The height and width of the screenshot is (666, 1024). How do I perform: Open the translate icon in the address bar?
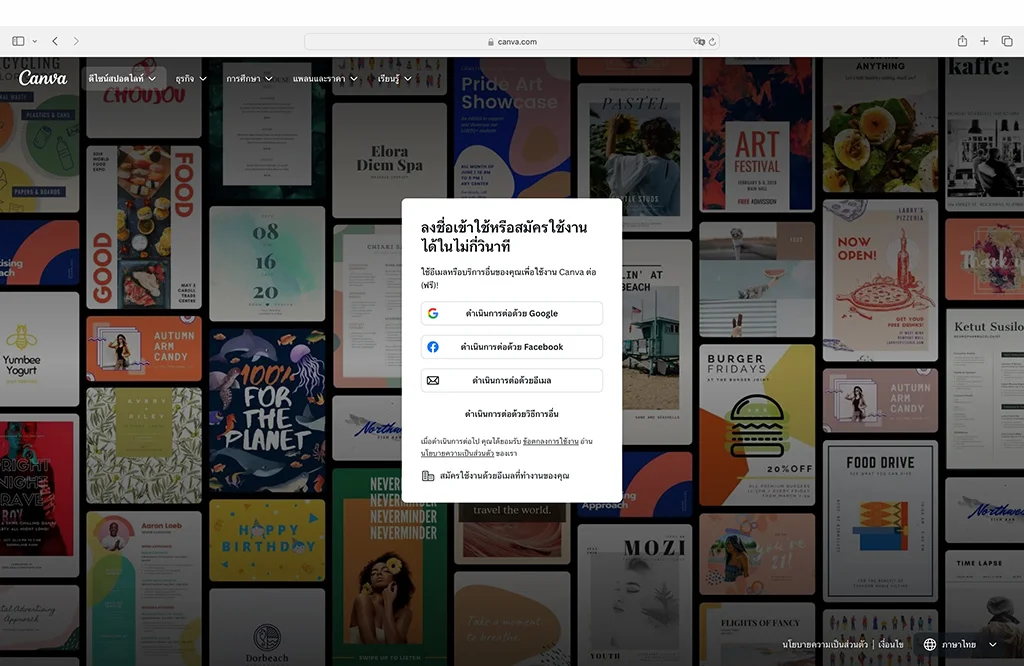coord(698,41)
